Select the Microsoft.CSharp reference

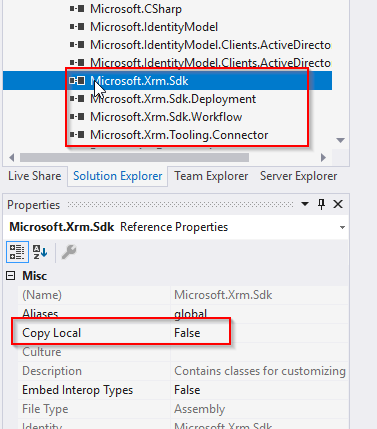(x=136, y=9)
